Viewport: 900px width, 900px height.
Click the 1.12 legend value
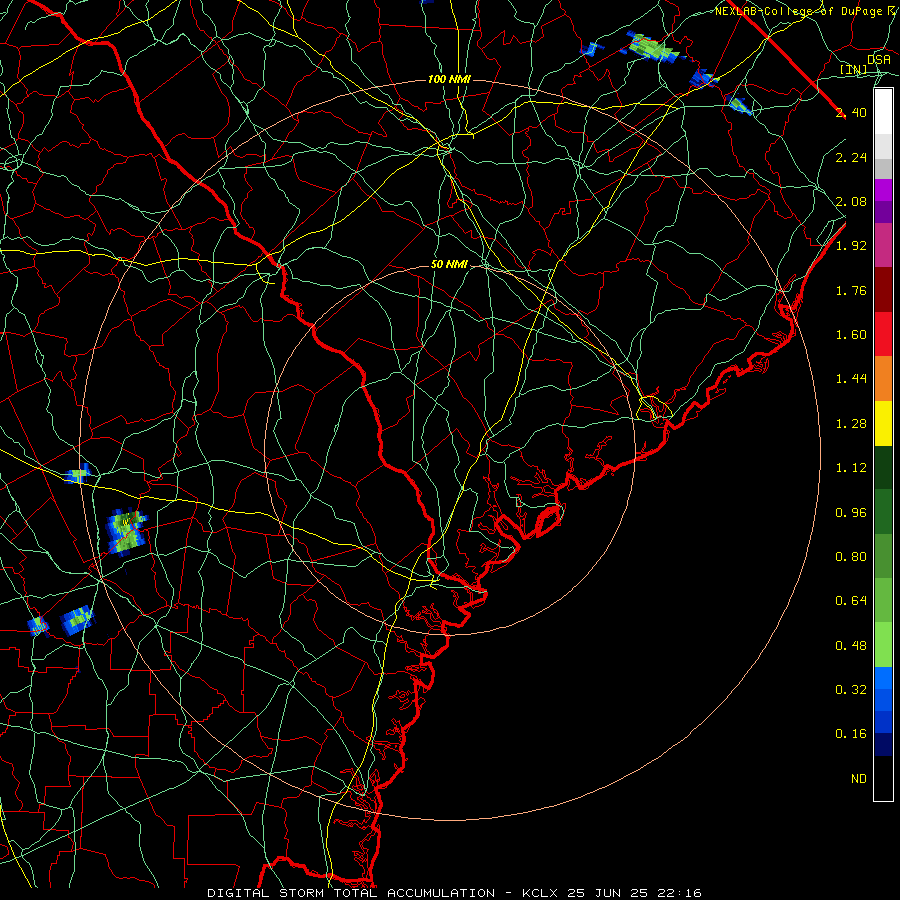point(851,468)
